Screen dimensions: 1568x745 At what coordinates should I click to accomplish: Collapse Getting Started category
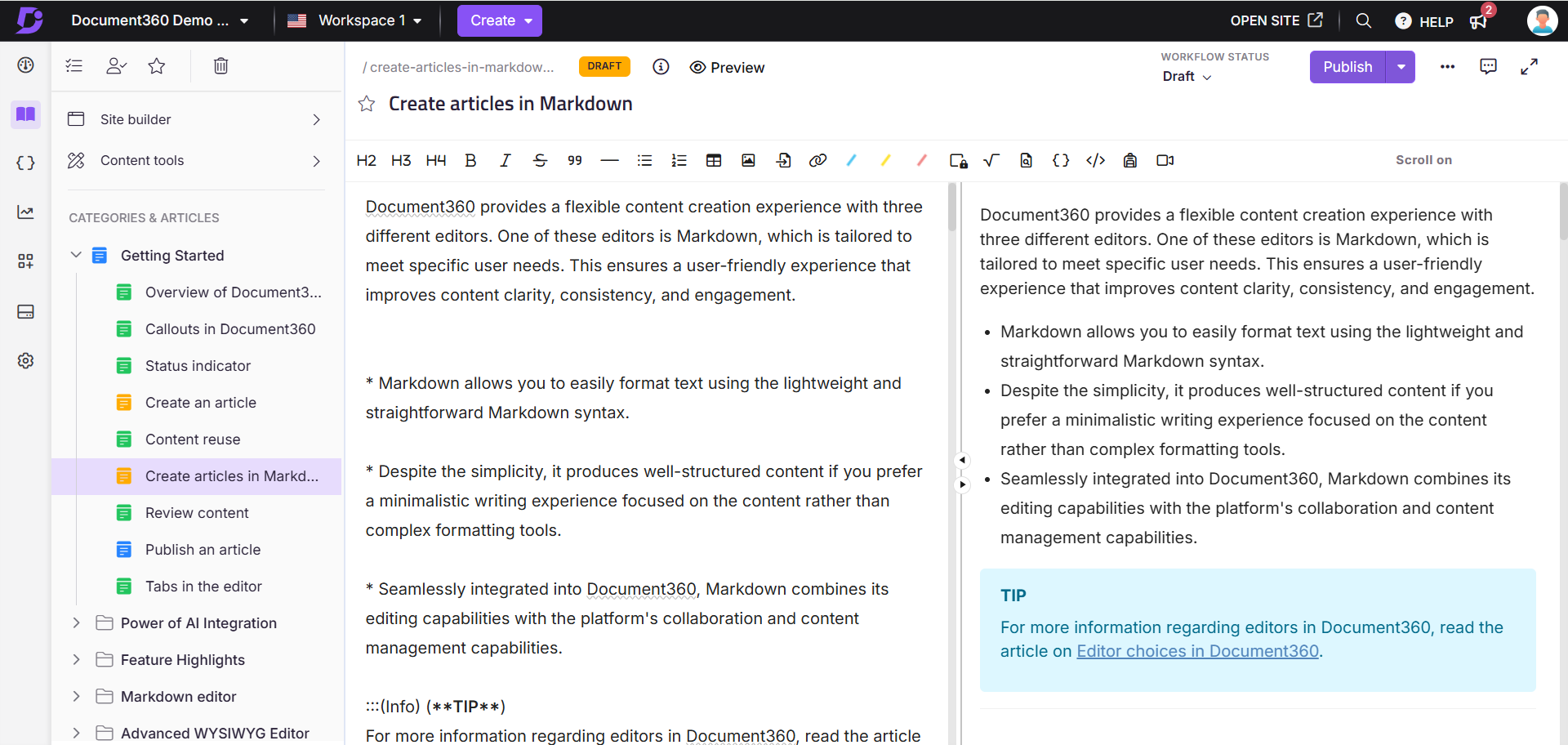(x=76, y=255)
